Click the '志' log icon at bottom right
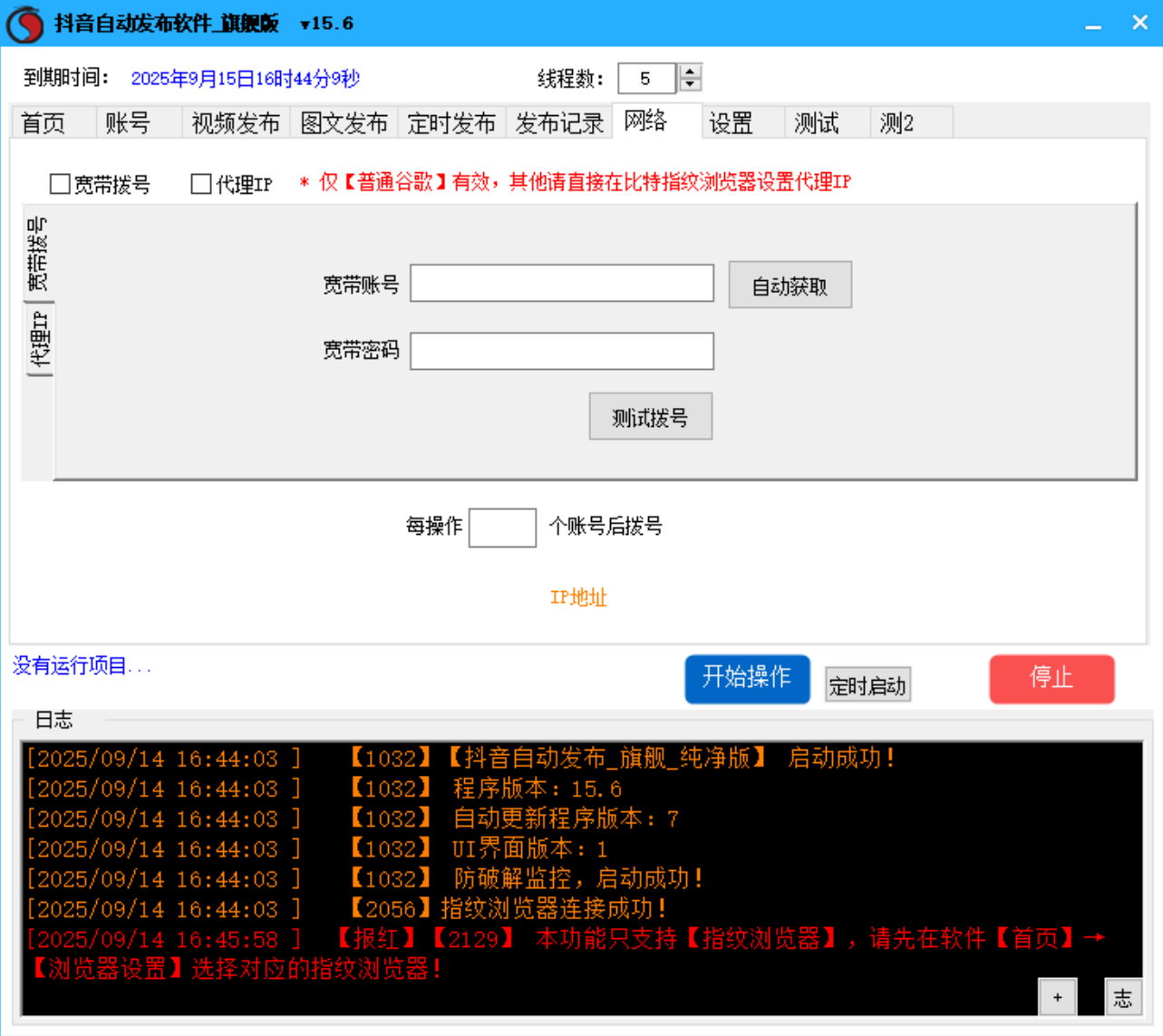The image size is (1163, 1036). [1124, 996]
